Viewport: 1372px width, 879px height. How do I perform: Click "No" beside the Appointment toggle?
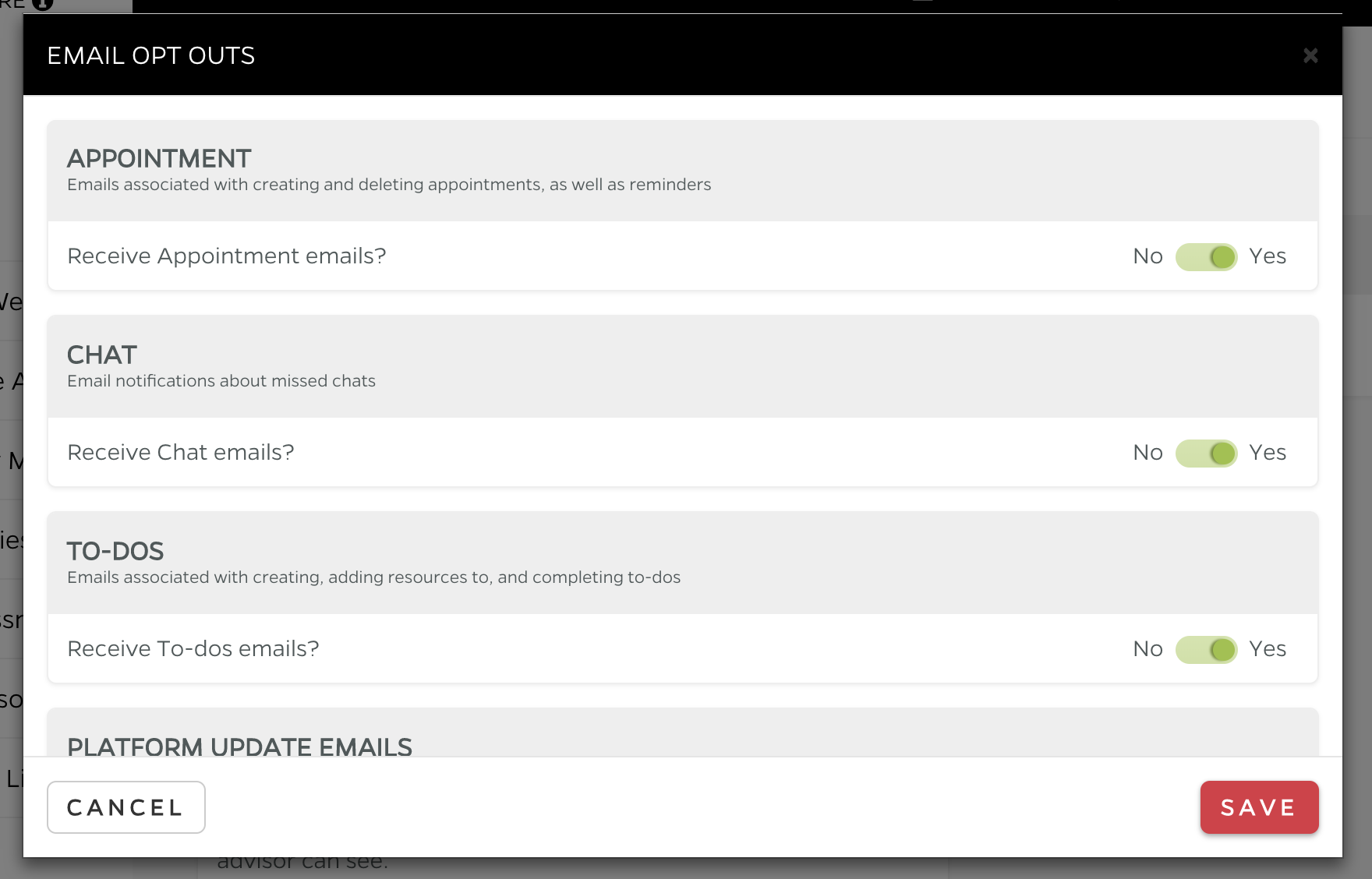tap(1147, 256)
